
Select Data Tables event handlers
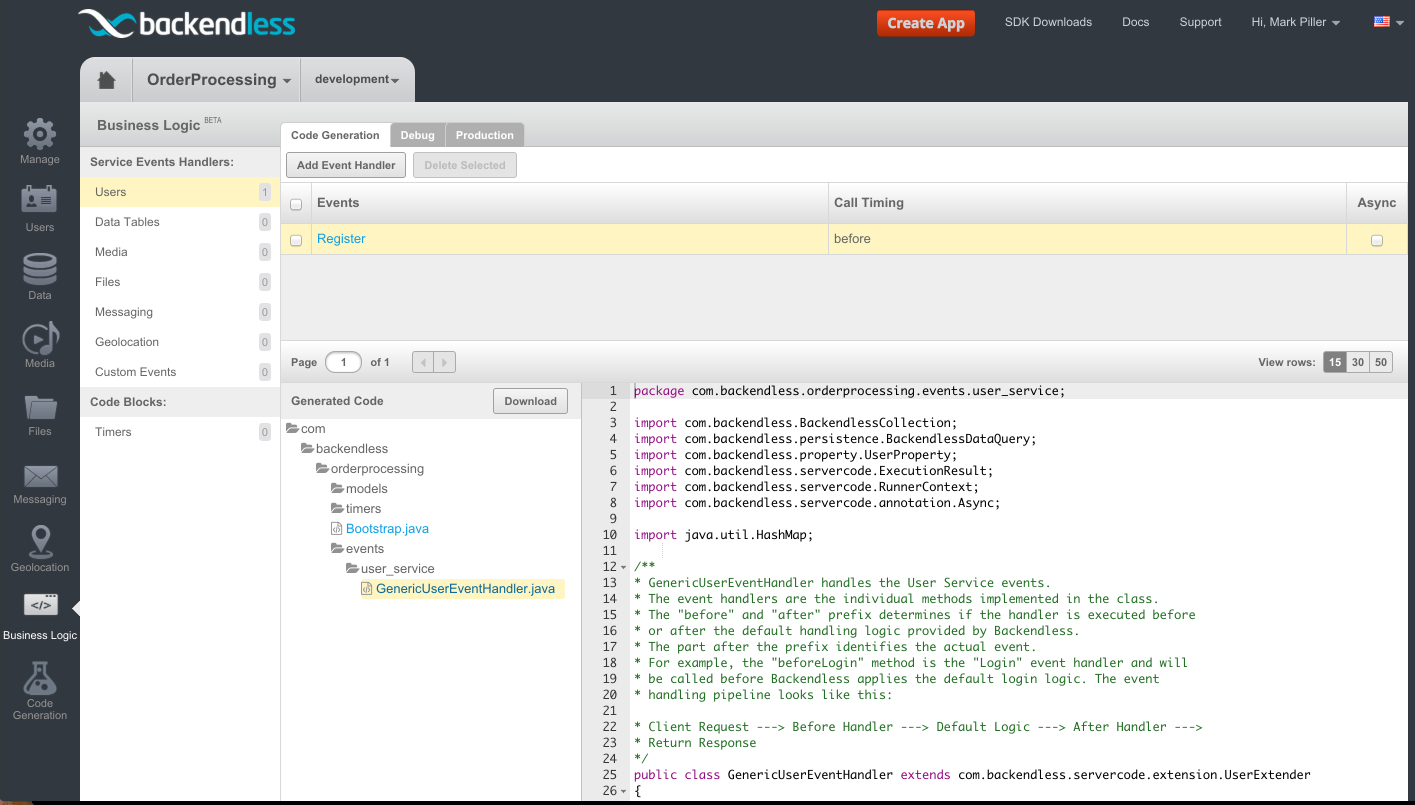click(180, 222)
